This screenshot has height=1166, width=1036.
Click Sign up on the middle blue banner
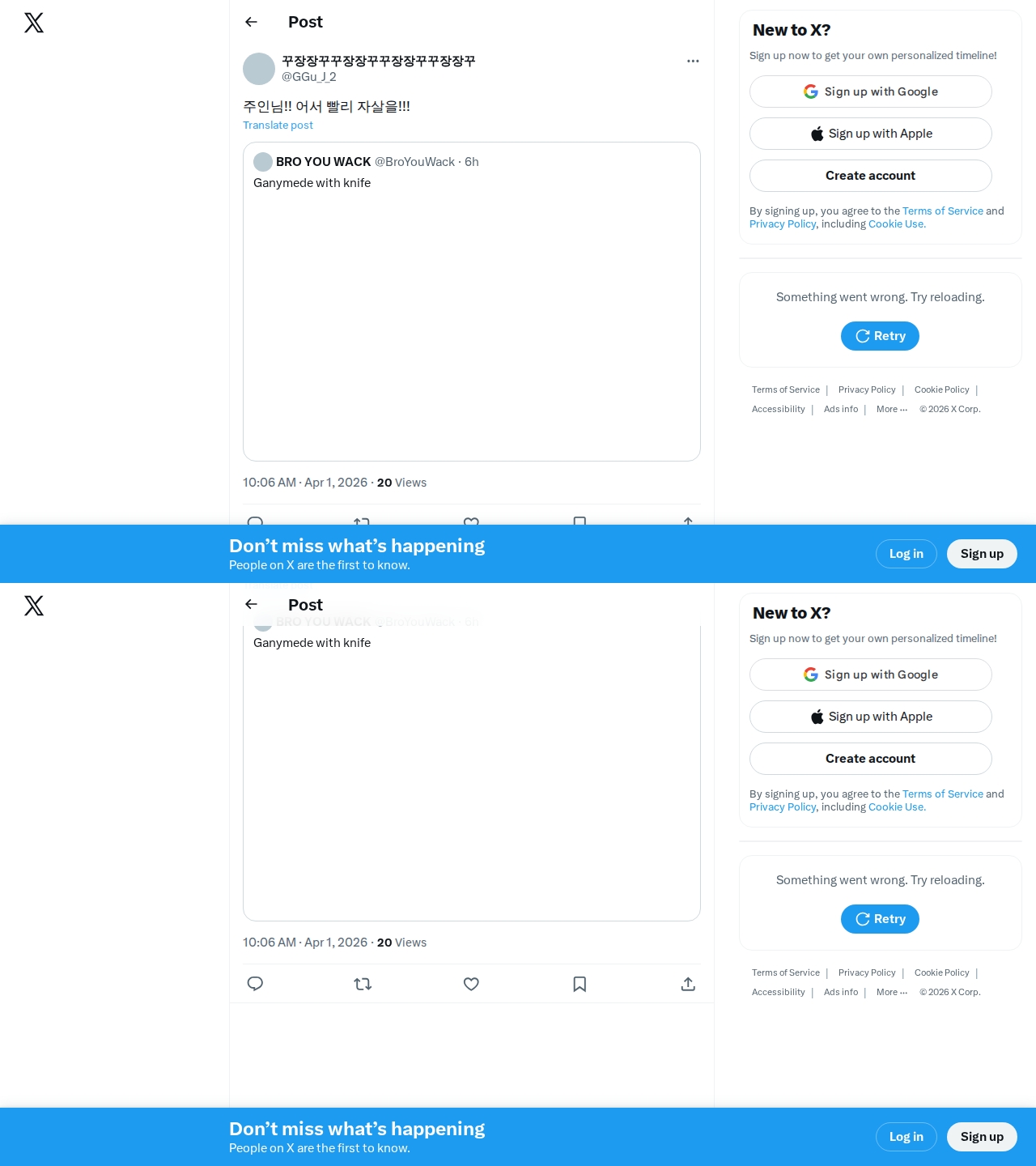click(982, 554)
